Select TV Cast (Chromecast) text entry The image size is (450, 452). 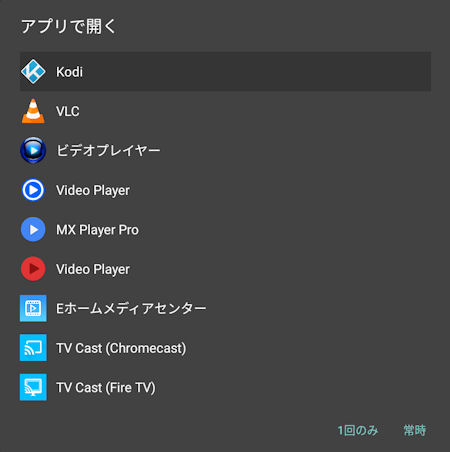pos(121,348)
